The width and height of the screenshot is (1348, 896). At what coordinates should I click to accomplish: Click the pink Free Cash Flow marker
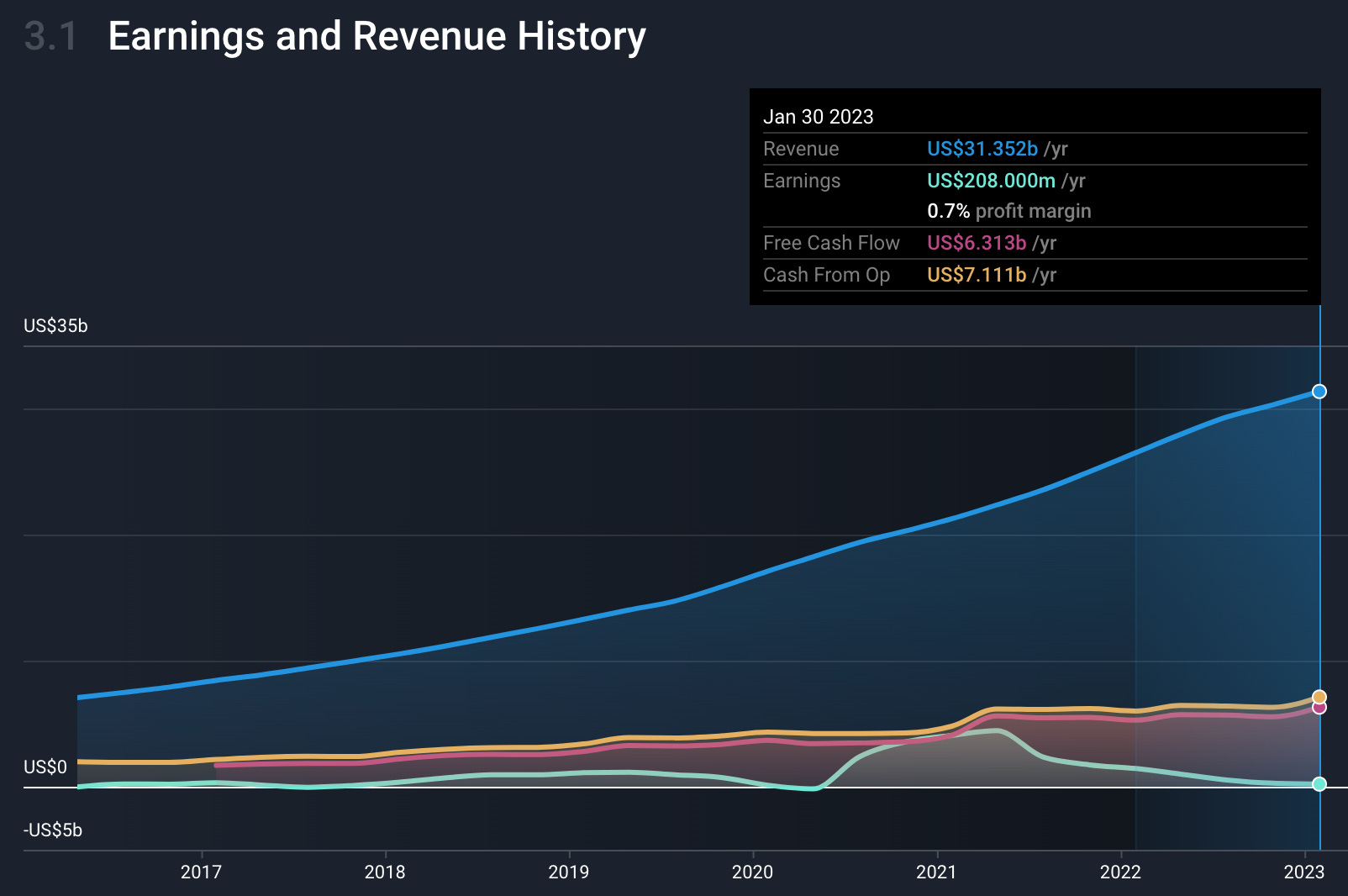pyautogui.click(x=1319, y=708)
